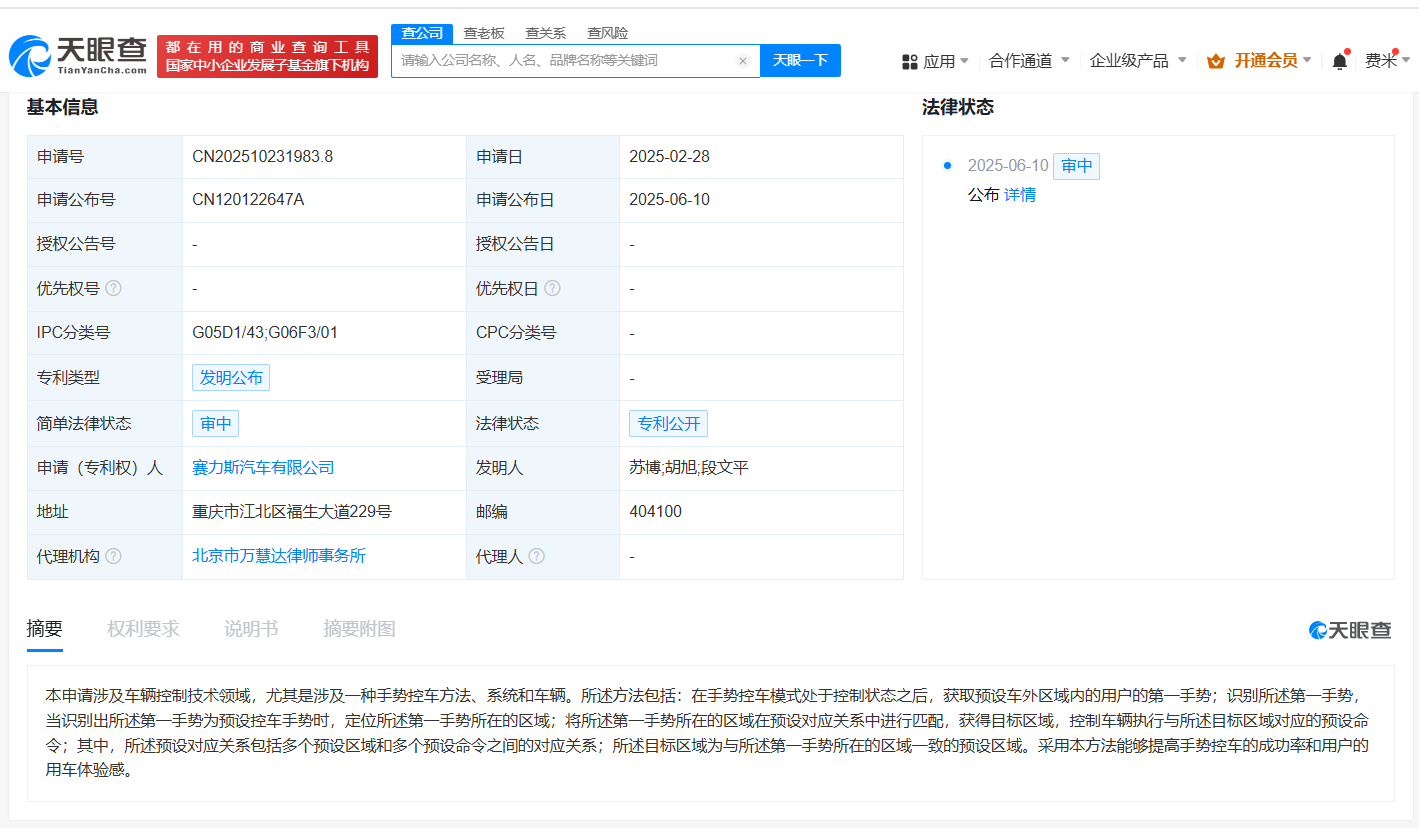Click the company name search input field

565,61
